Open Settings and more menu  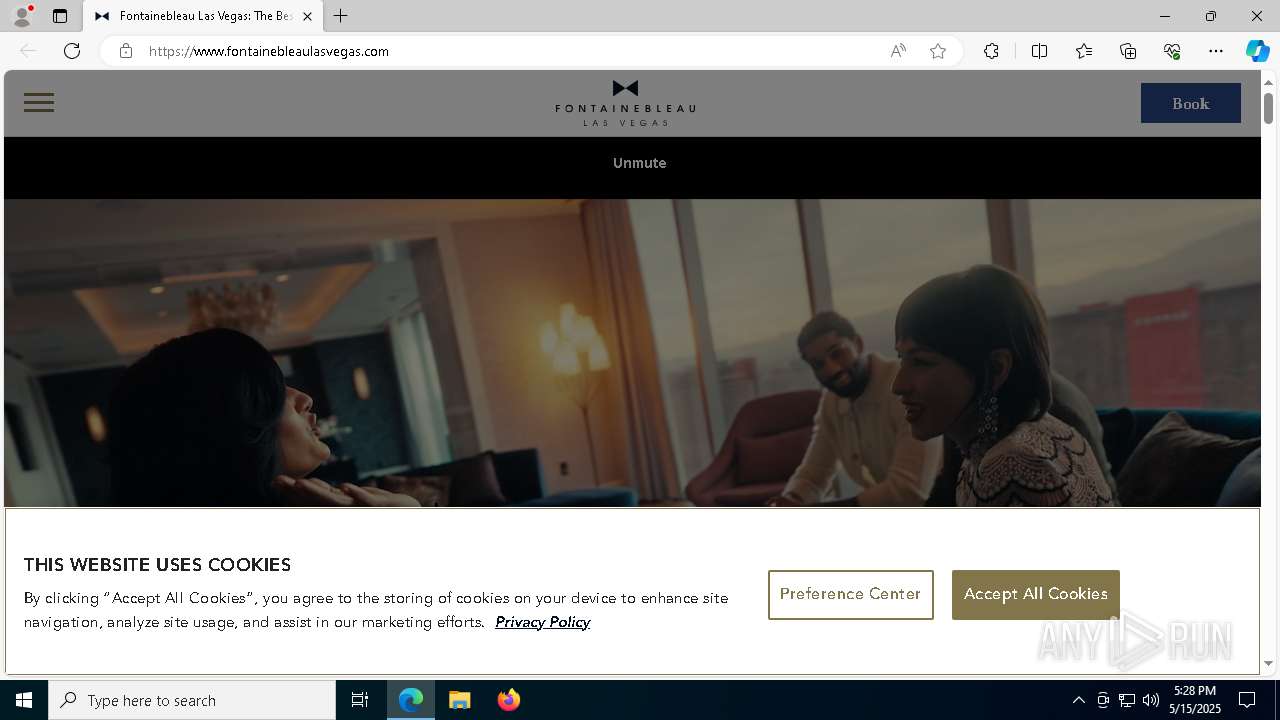1216,51
